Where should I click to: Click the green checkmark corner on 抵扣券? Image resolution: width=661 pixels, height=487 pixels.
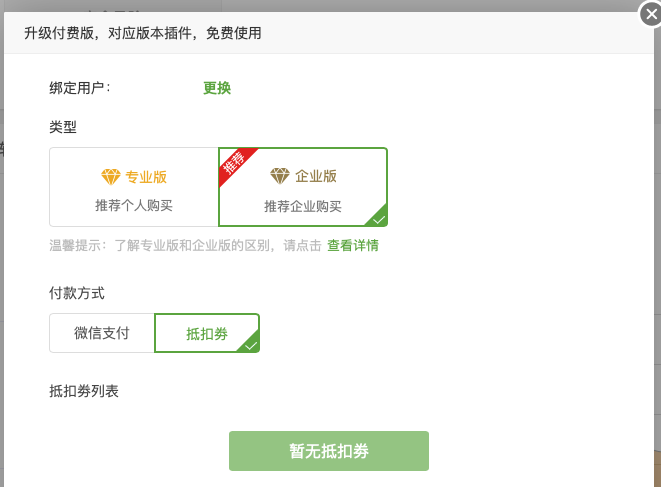point(250,343)
